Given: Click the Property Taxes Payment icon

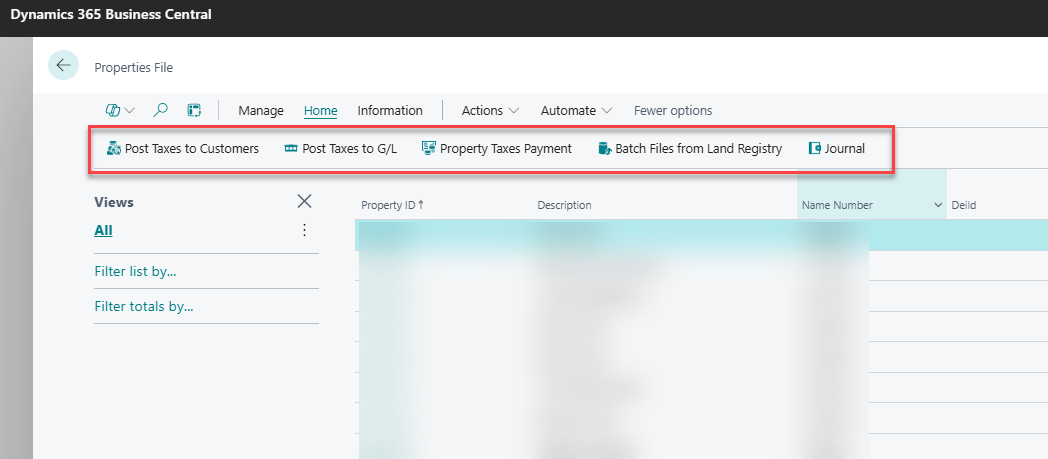Looking at the screenshot, I should [x=428, y=148].
